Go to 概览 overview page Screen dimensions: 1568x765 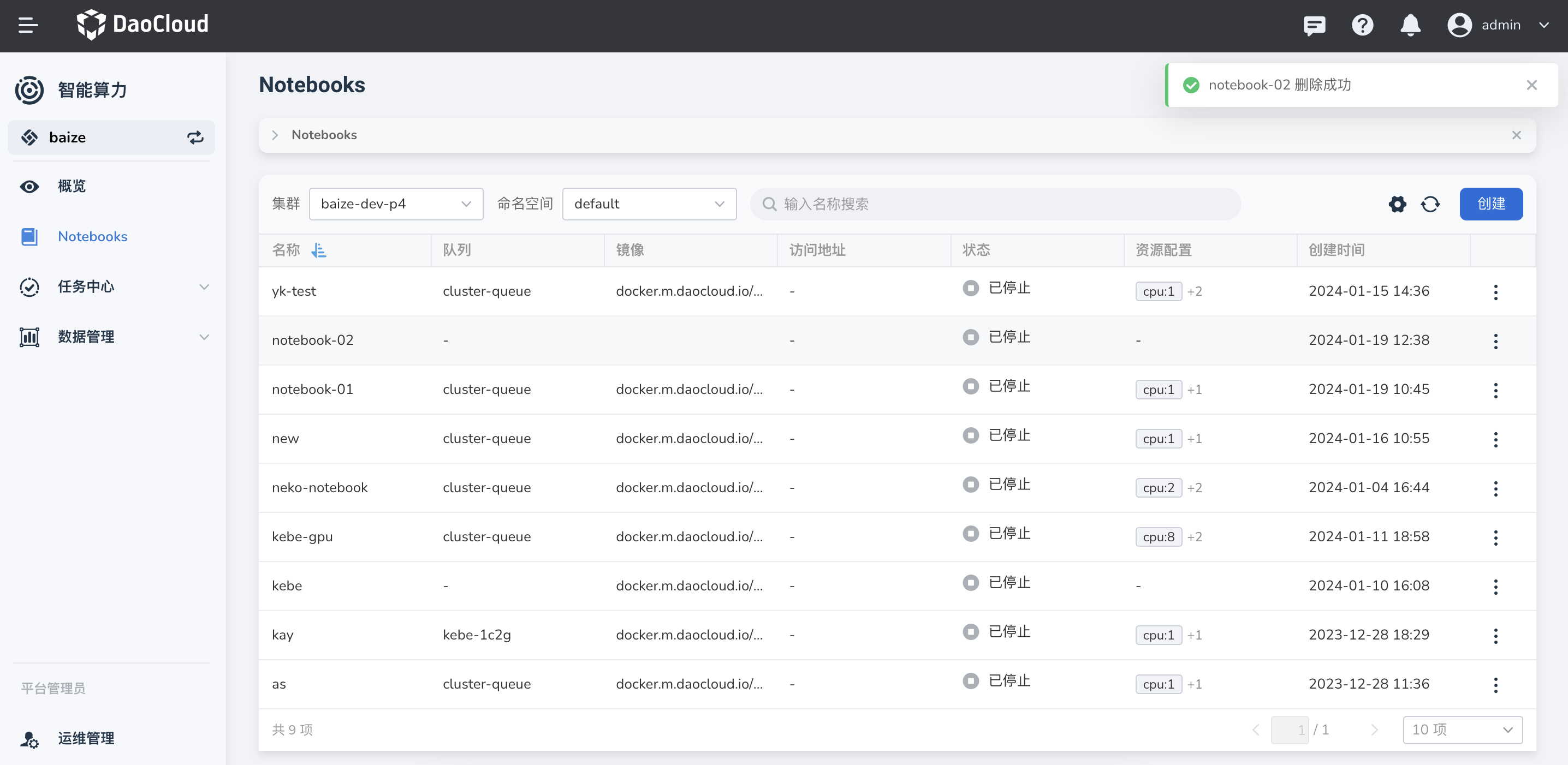(72, 186)
